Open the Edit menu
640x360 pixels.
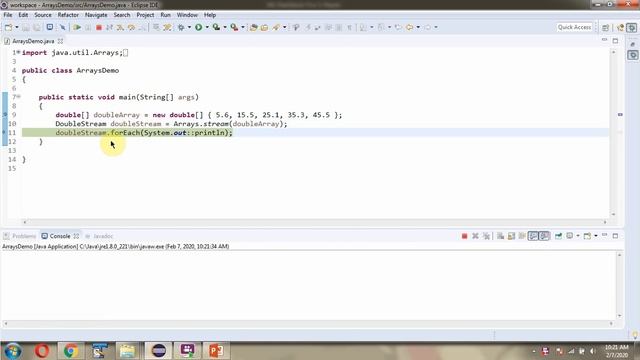tap(23, 15)
